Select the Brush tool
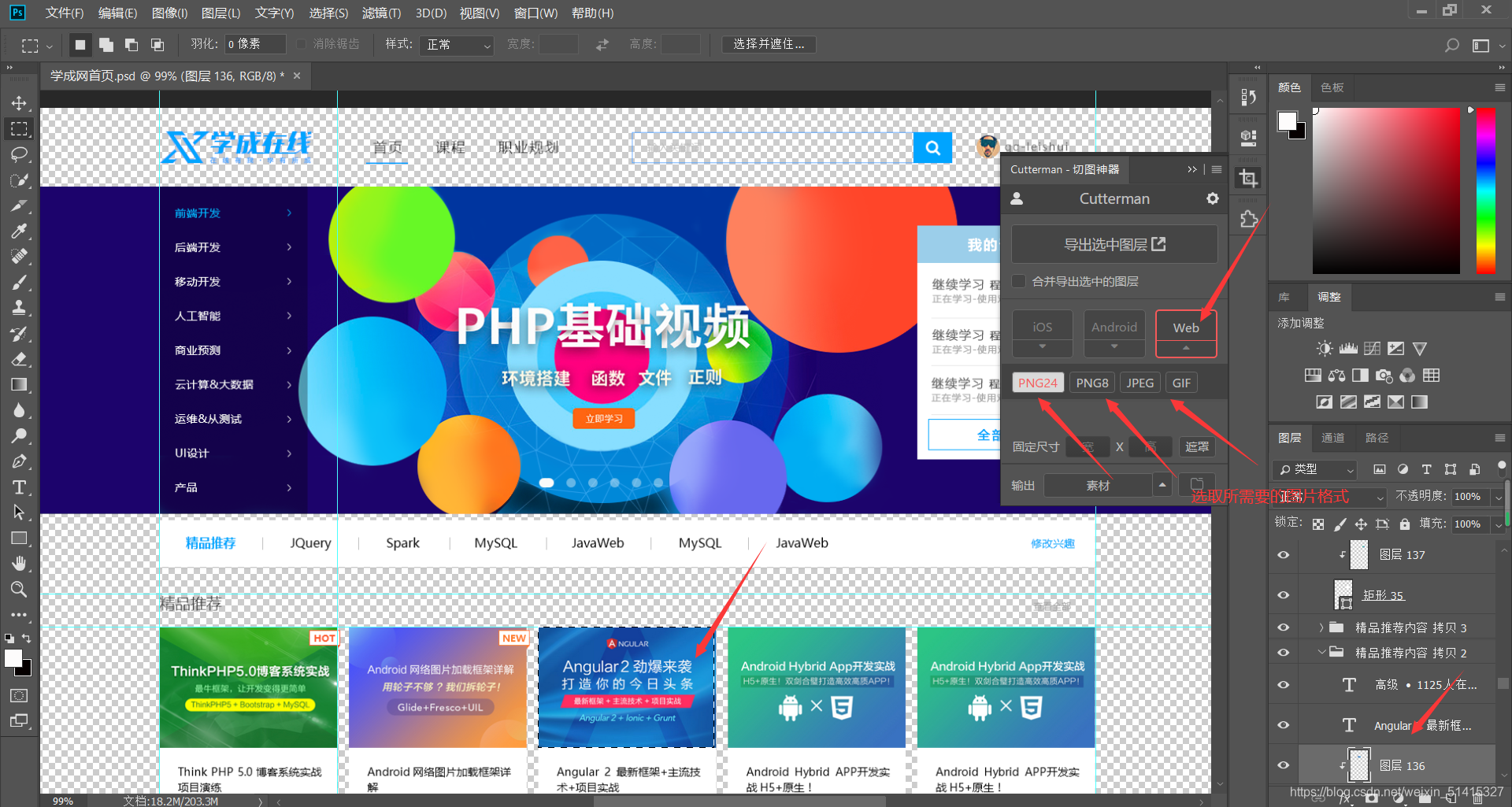1512x807 pixels. 19,282
